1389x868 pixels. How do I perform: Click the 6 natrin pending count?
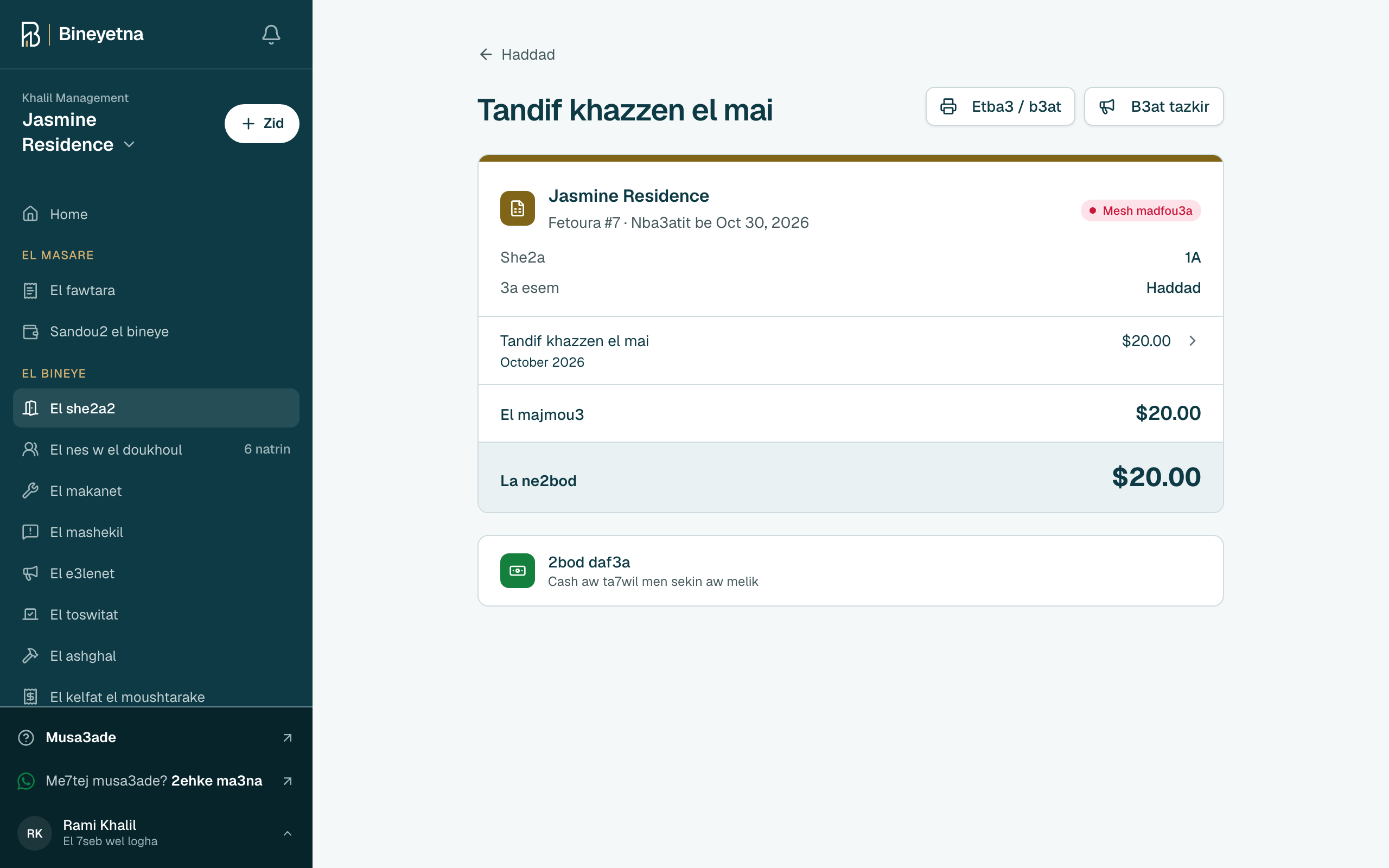pos(267,449)
